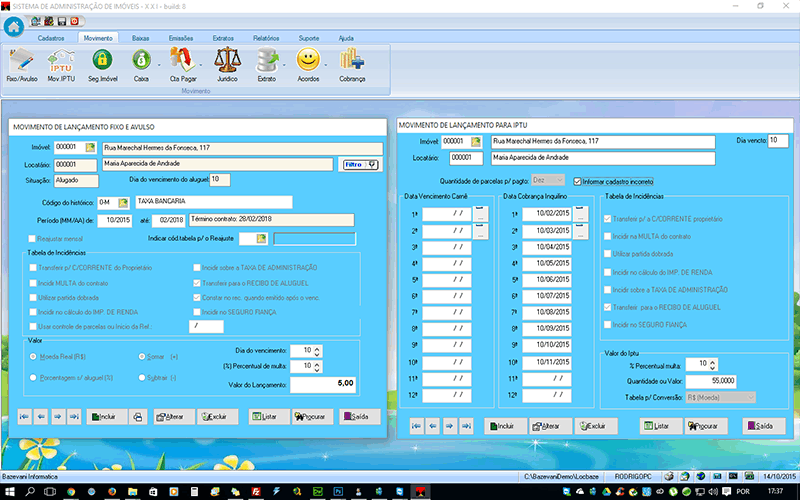This screenshot has width=800, height=500.
Task: Click print icon button beside Incluir
Action: [x=138, y=417]
